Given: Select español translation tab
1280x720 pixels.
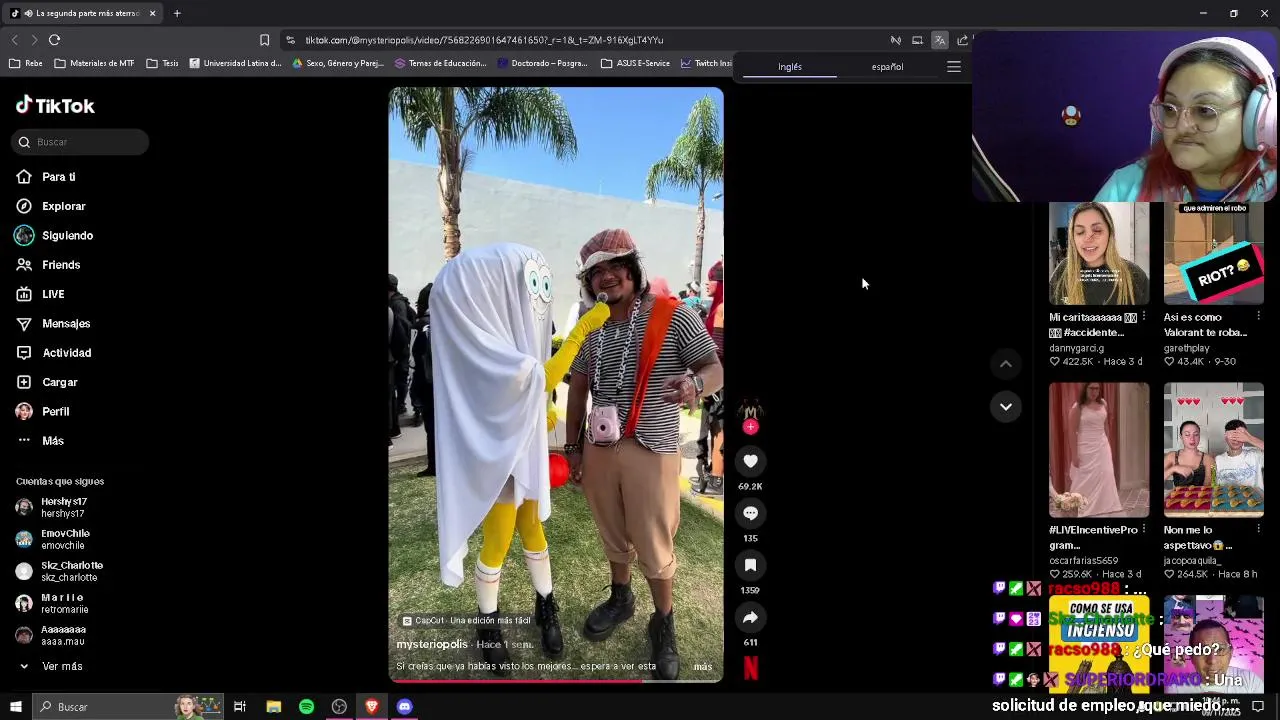Looking at the screenshot, I should 887,67.
